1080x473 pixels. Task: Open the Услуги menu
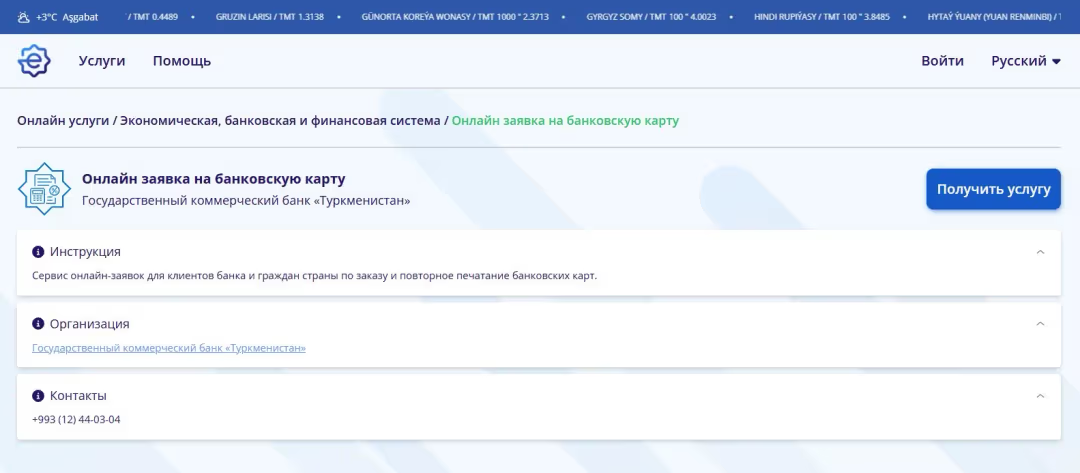(102, 61)
